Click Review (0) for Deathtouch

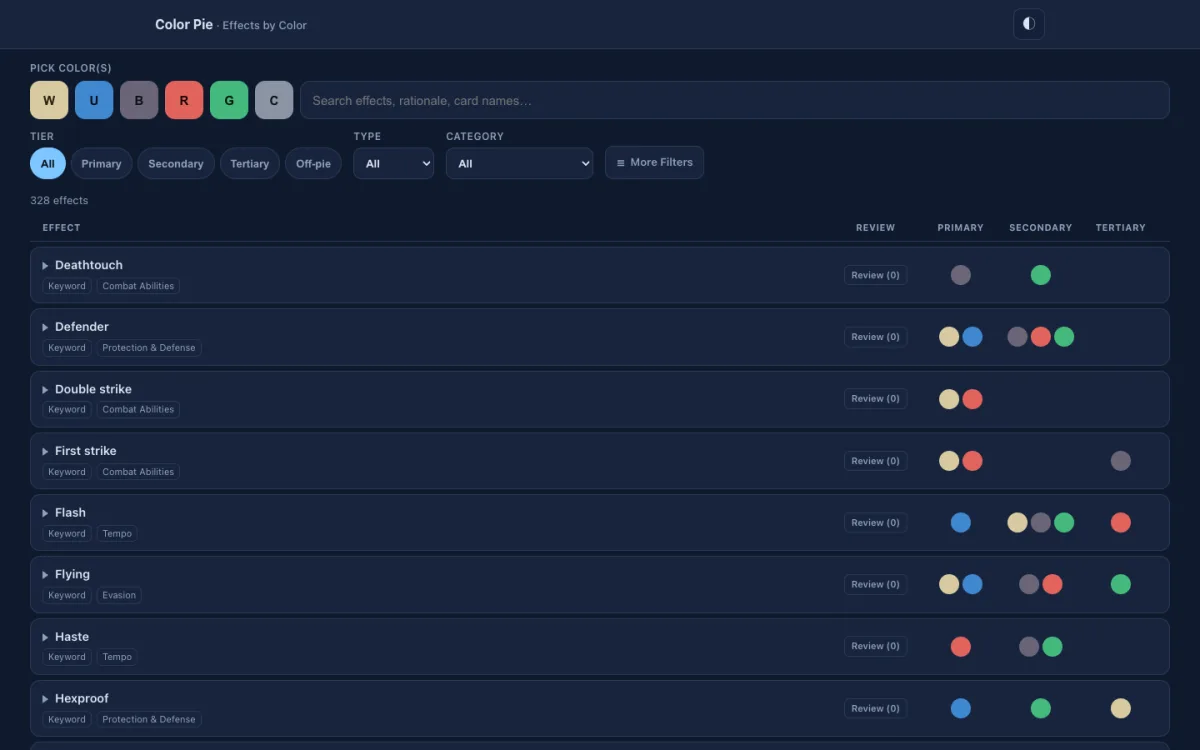tap(876, 275)
